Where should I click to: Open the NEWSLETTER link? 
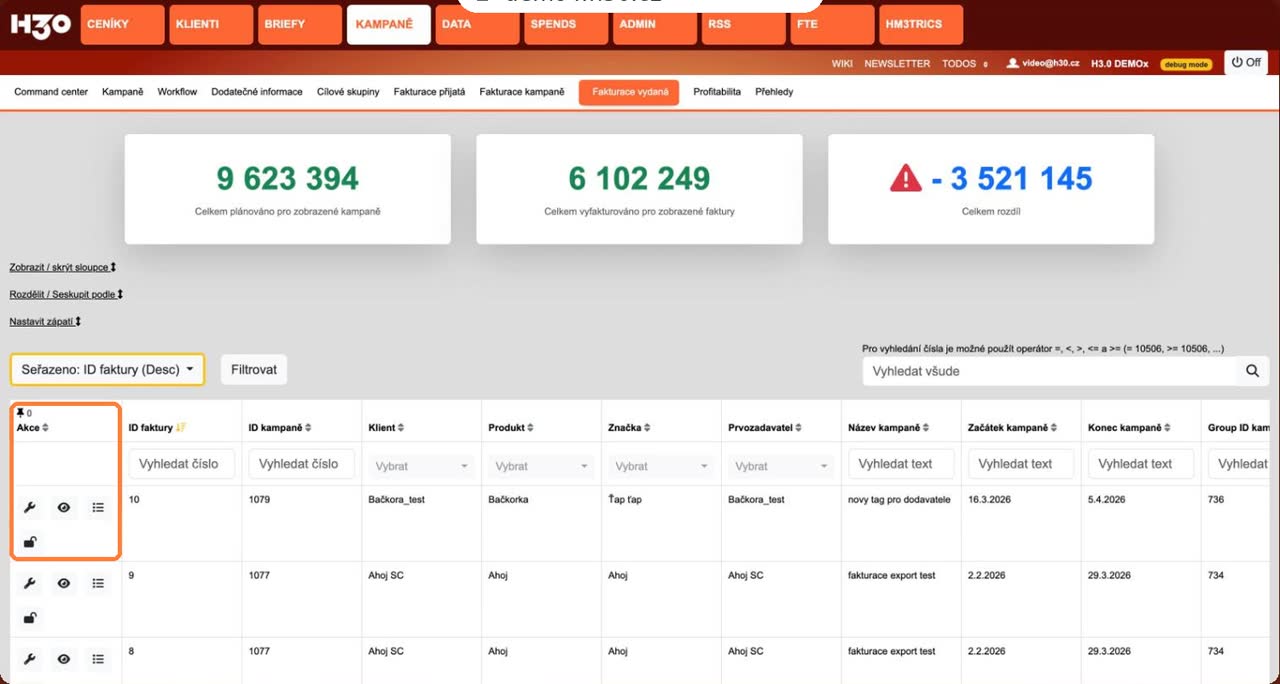pos(897,64)
